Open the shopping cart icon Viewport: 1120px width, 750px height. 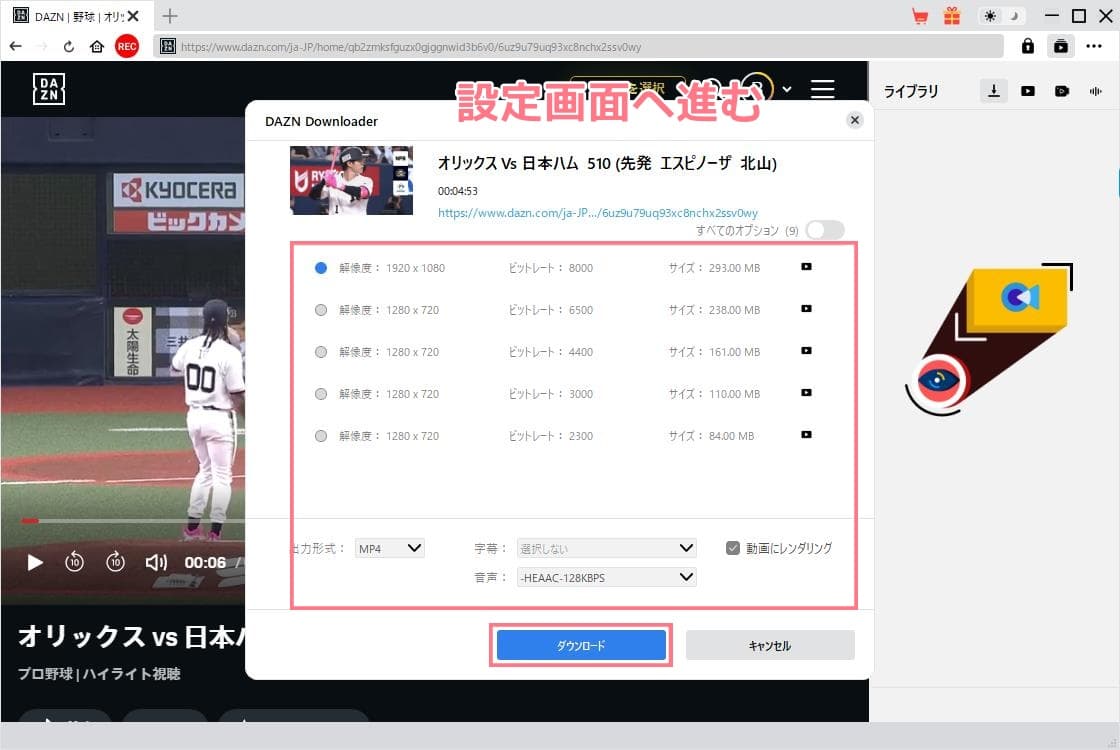[920, 16]
